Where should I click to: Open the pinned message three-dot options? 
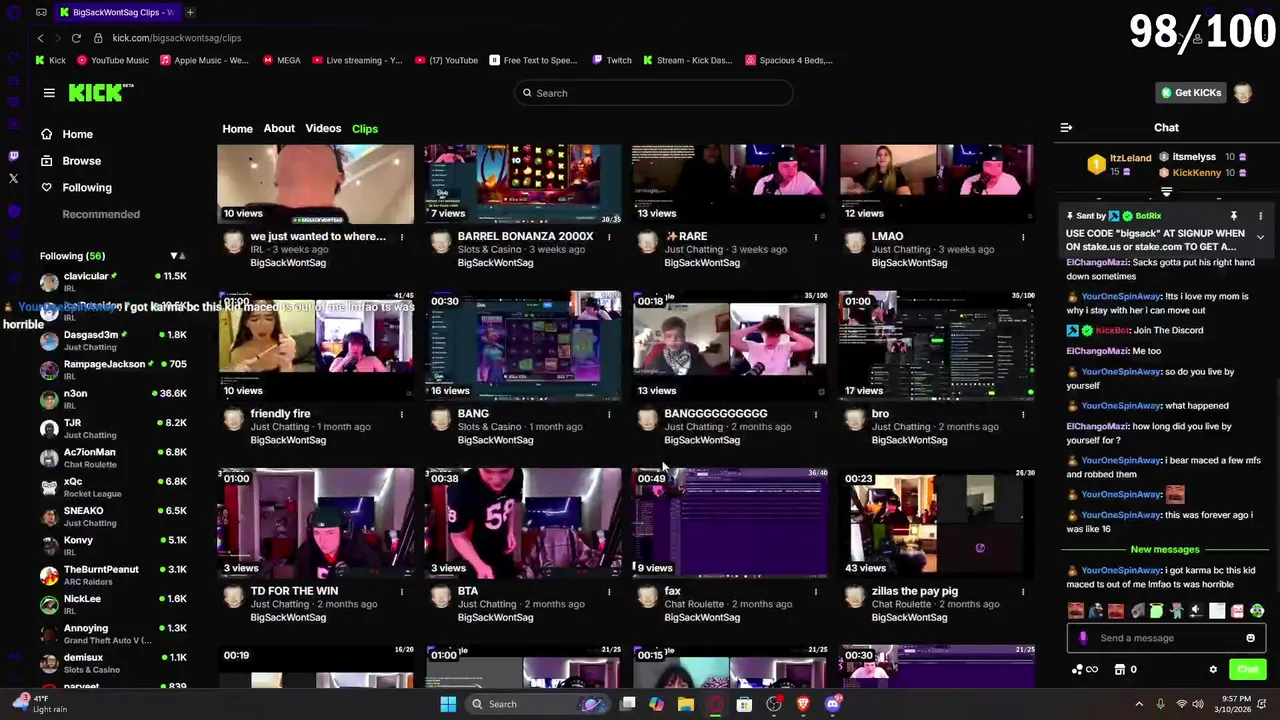tap(1260, 216)
